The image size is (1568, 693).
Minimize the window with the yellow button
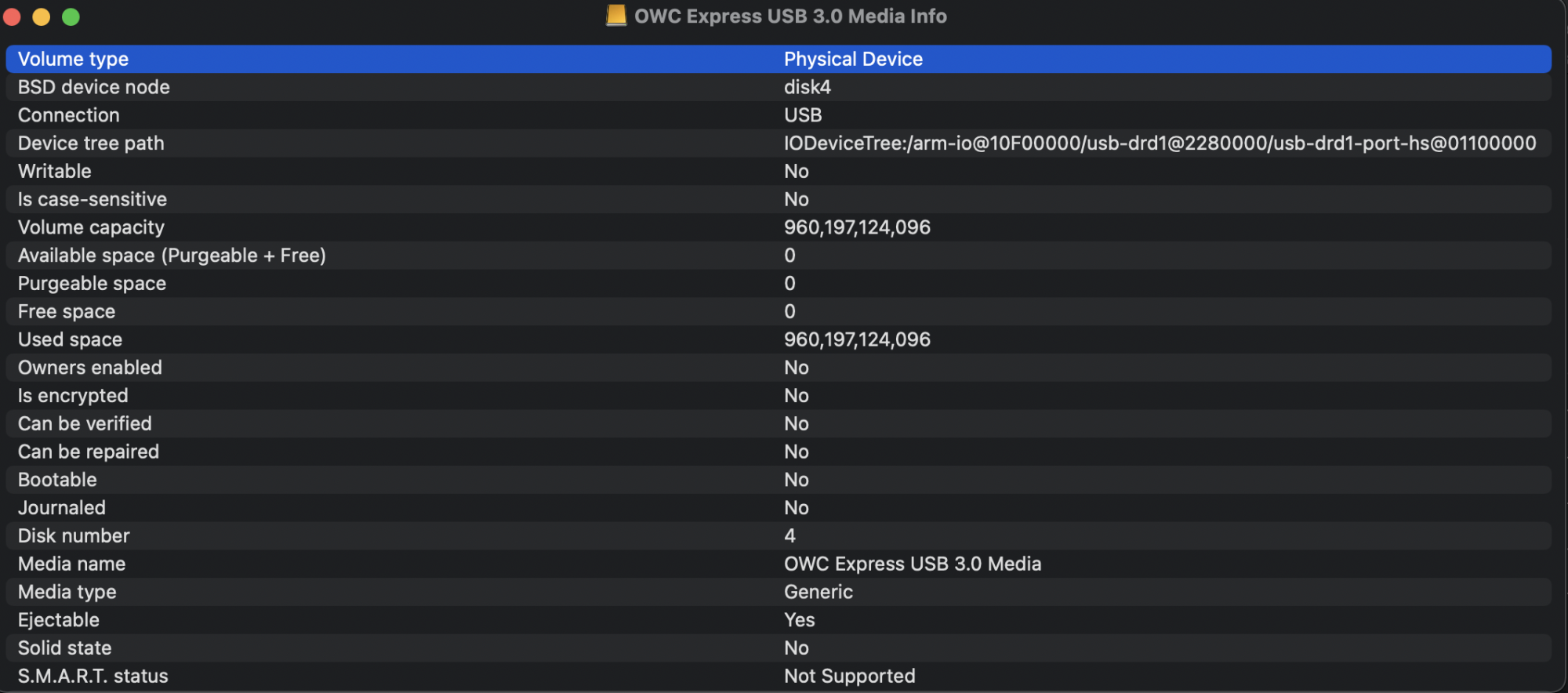(x=42, y=16)
